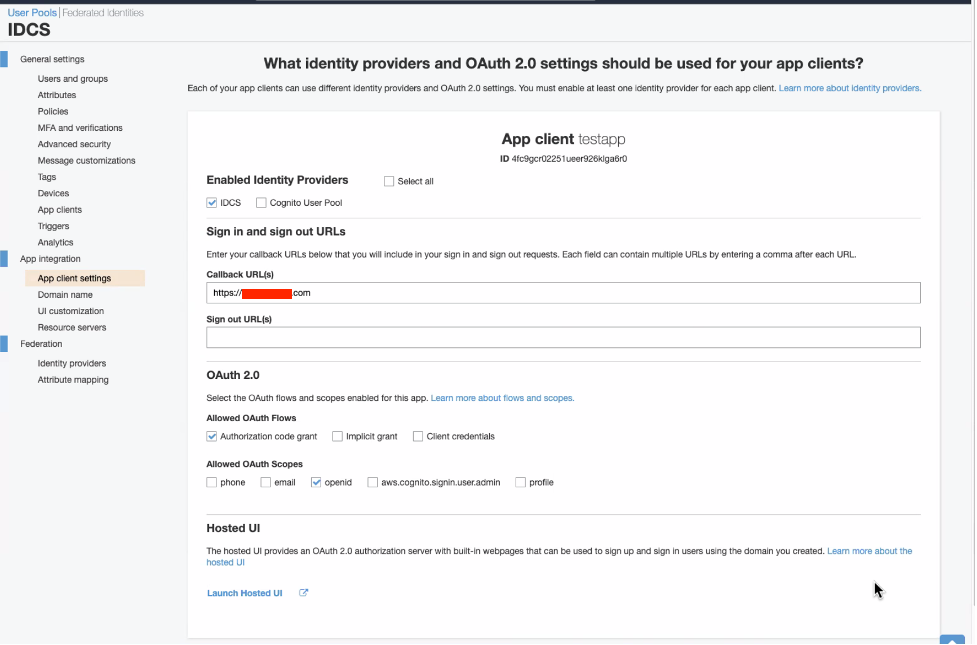Click external link icon beside Launch Hosted UI
Screen dimensions: 977x645
tap(304, 593)
